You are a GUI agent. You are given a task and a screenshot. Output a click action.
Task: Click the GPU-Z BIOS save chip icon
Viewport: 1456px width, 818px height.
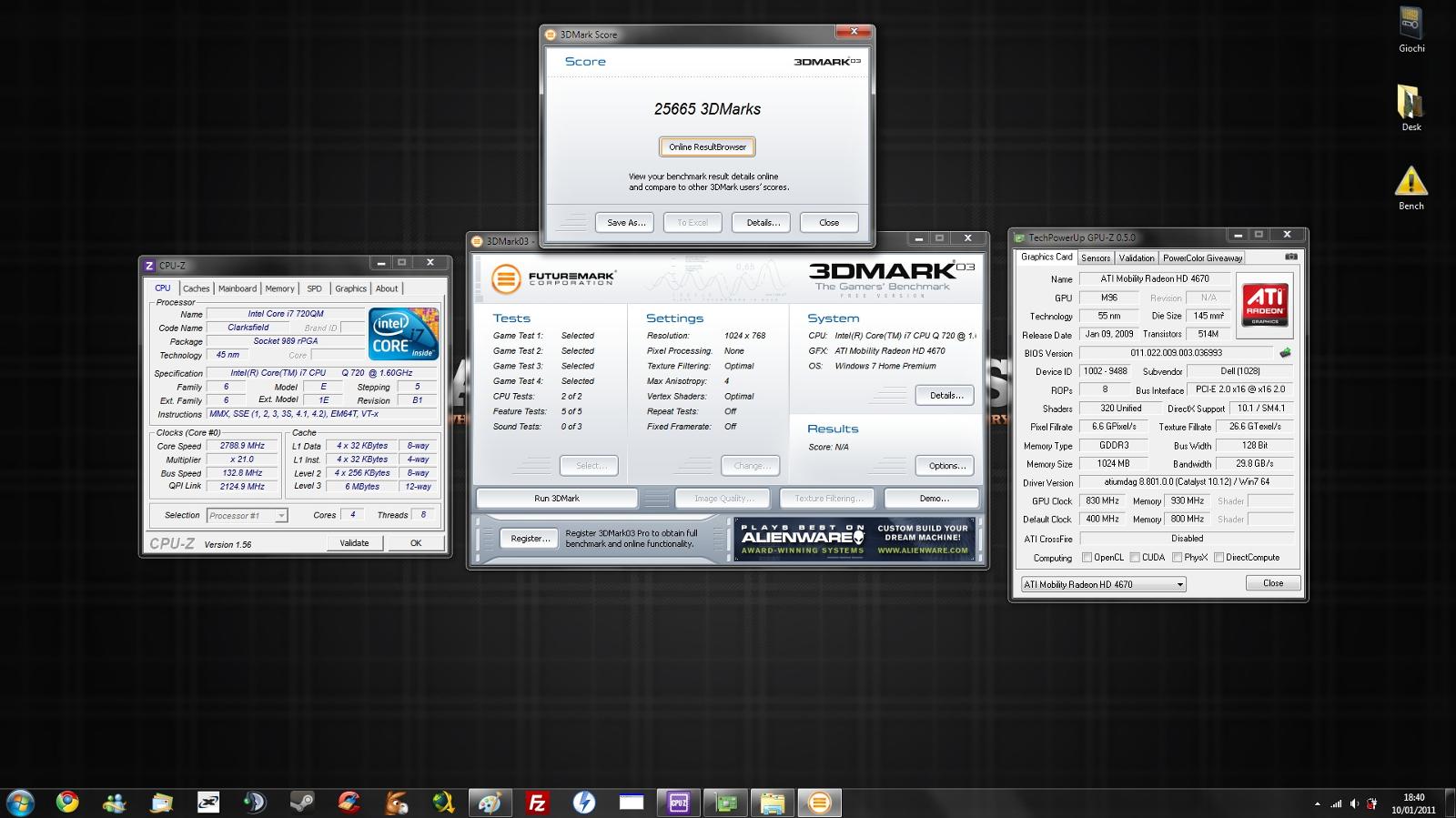(x=1285, y=353)
